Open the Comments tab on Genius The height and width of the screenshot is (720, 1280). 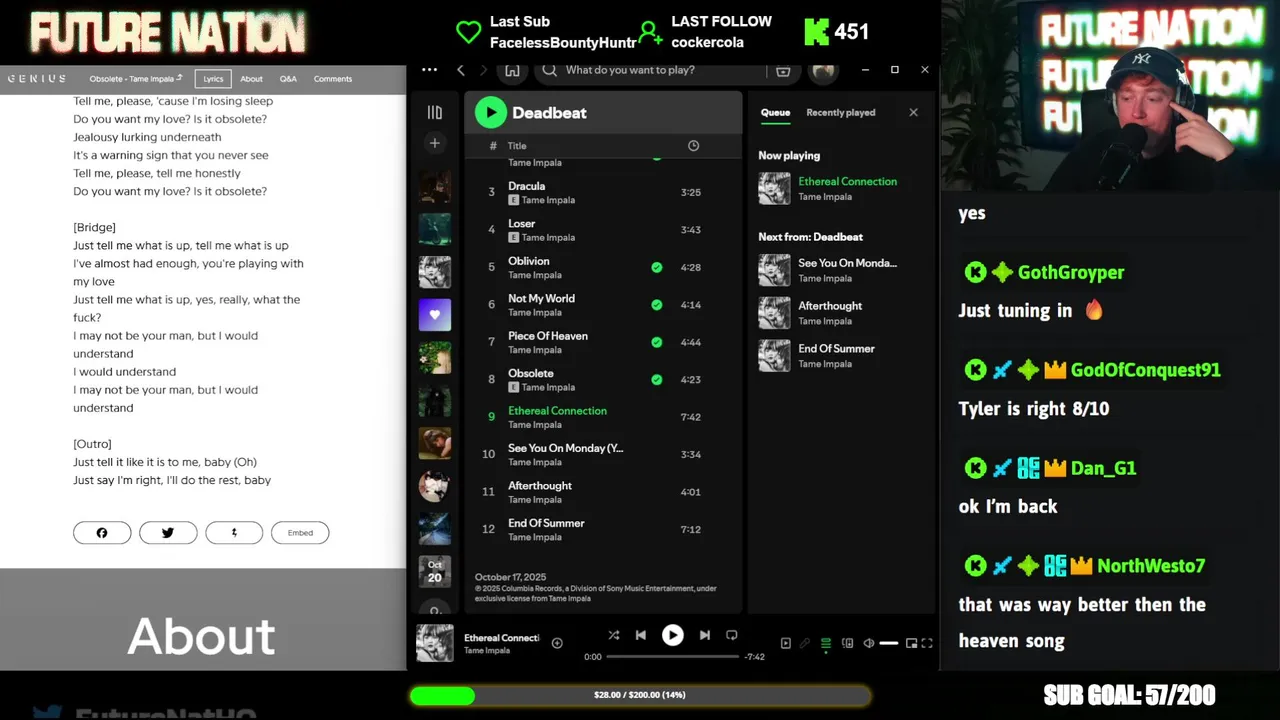coord(333,79)
